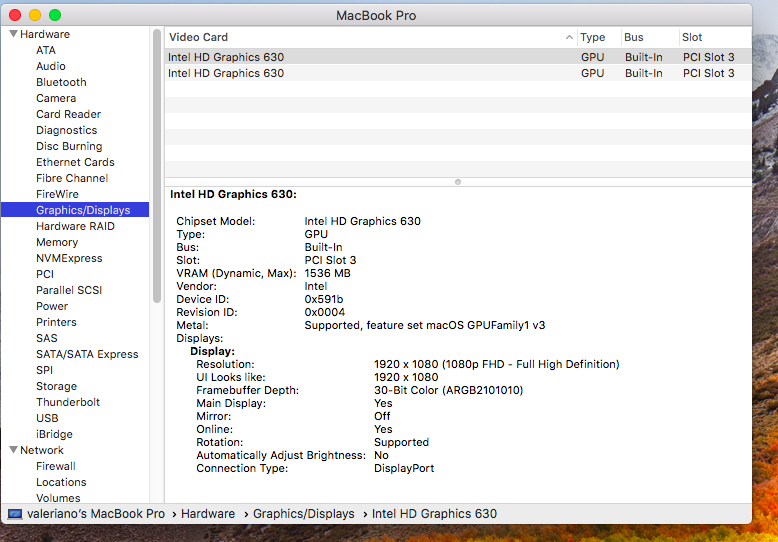
Task: Select SAS in the sidebar
Action: click(x=47, y=338)
